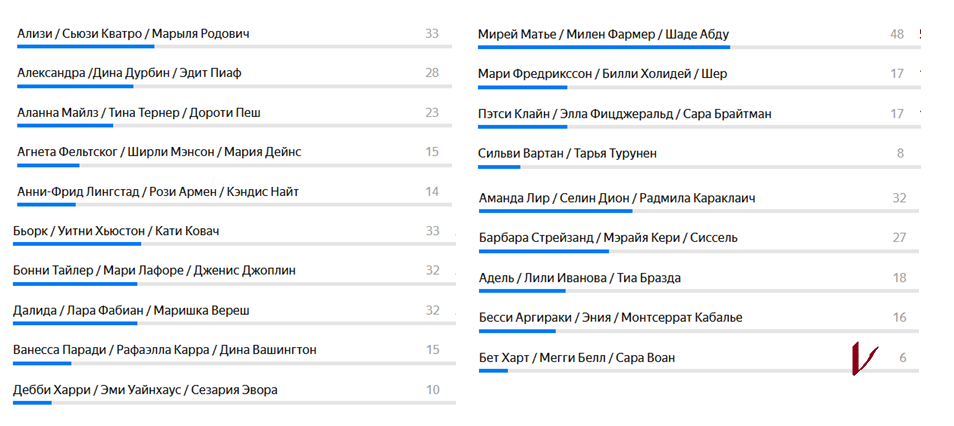
Task: Click the Анни-Фрид Лингстад poll entry
Action: click(x=158, y=192)
